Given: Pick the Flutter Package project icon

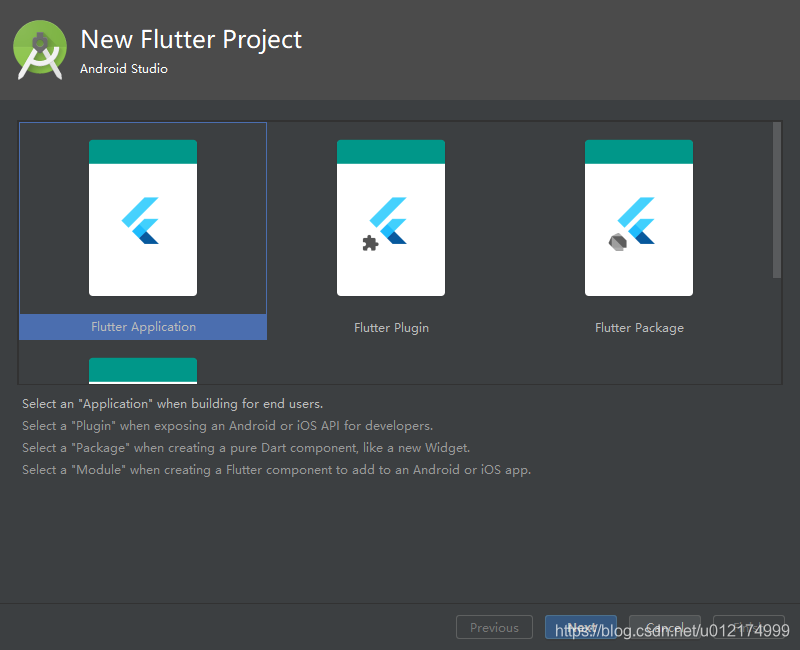Looking at the screenshot, I should (x=639, y=218).
